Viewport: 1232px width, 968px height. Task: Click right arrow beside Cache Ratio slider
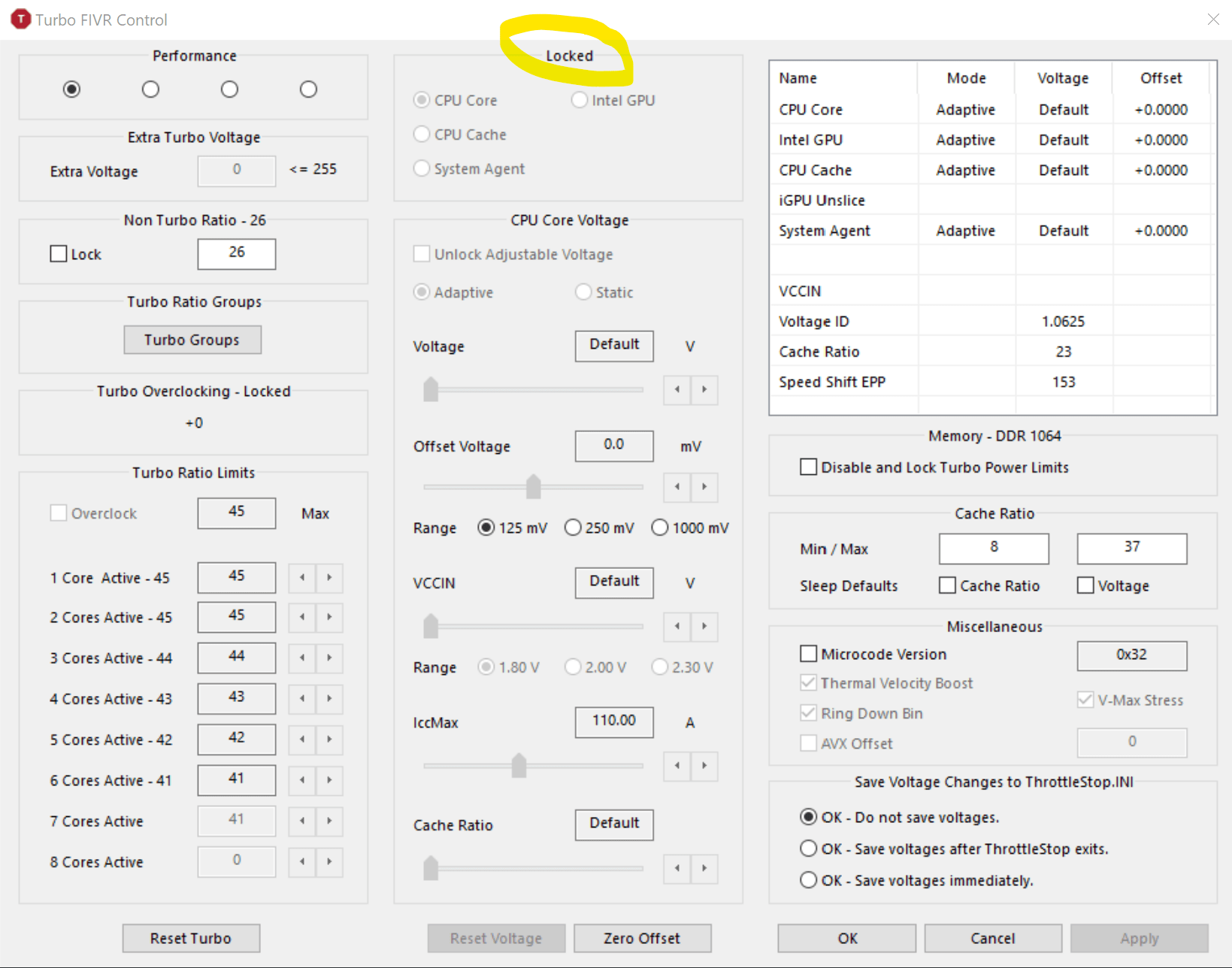(x=704, y=868)
